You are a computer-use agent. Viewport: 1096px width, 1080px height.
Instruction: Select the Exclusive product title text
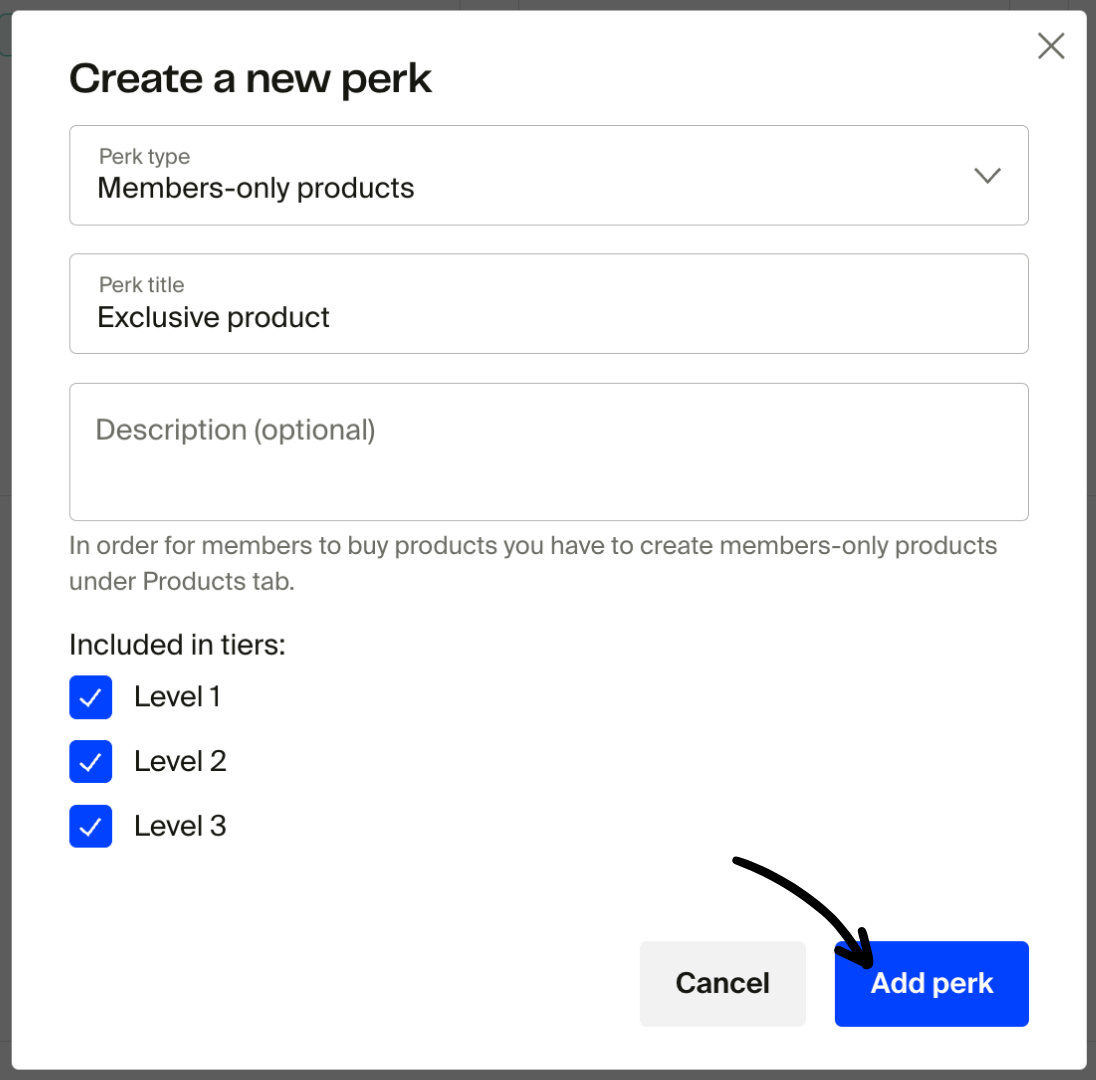pyautogui.click(x=213, y=317)
